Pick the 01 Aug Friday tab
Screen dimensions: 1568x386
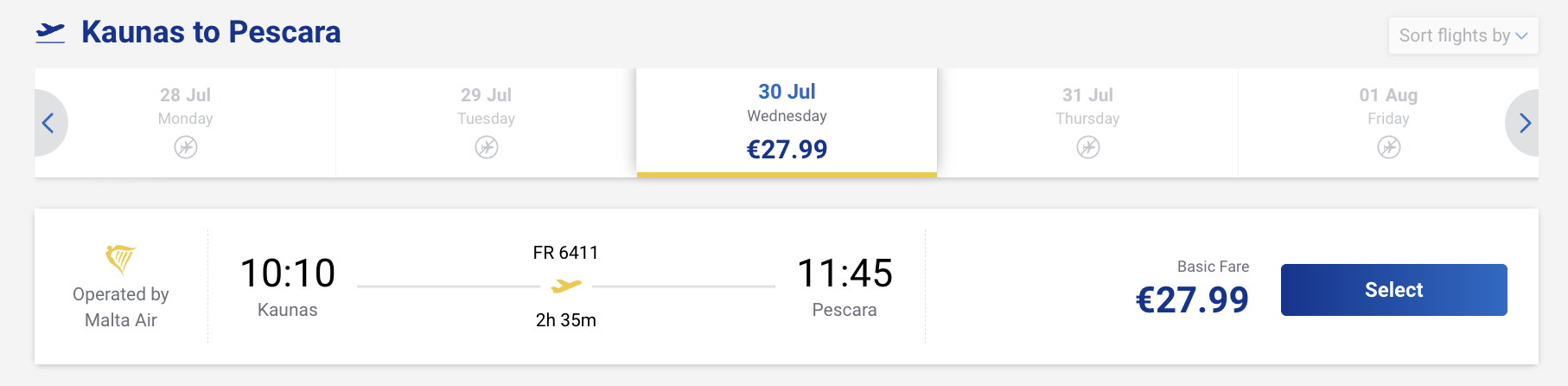1388,123
